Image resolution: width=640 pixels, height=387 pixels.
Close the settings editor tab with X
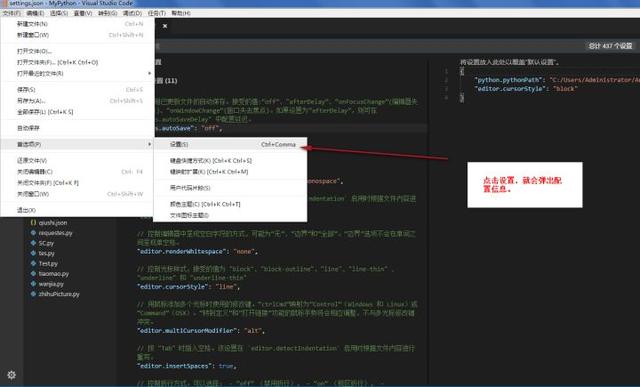tap(165, 26)
